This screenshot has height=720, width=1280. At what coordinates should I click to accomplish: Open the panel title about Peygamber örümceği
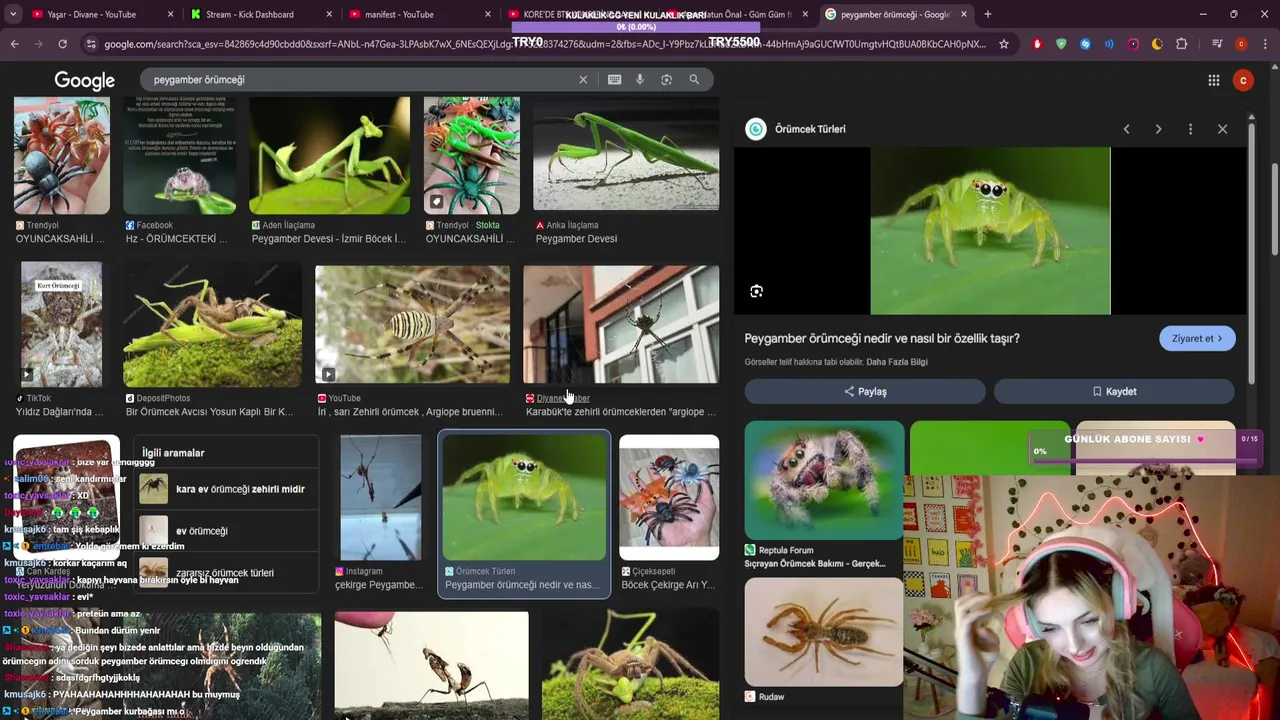pos(882,338)
